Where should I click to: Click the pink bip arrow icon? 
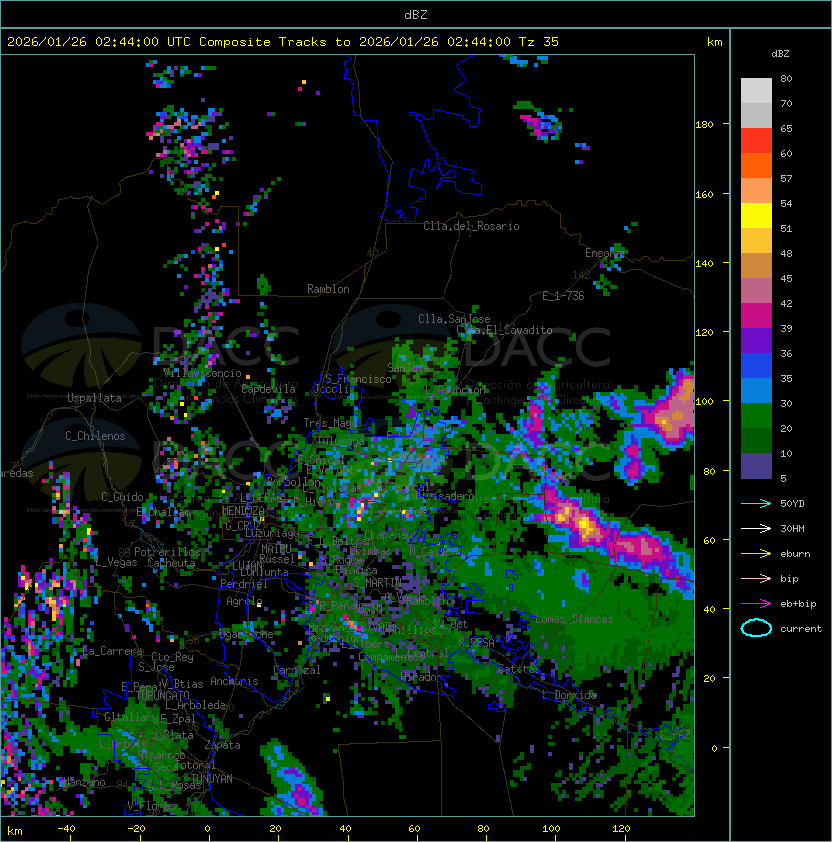coord(756,579)
